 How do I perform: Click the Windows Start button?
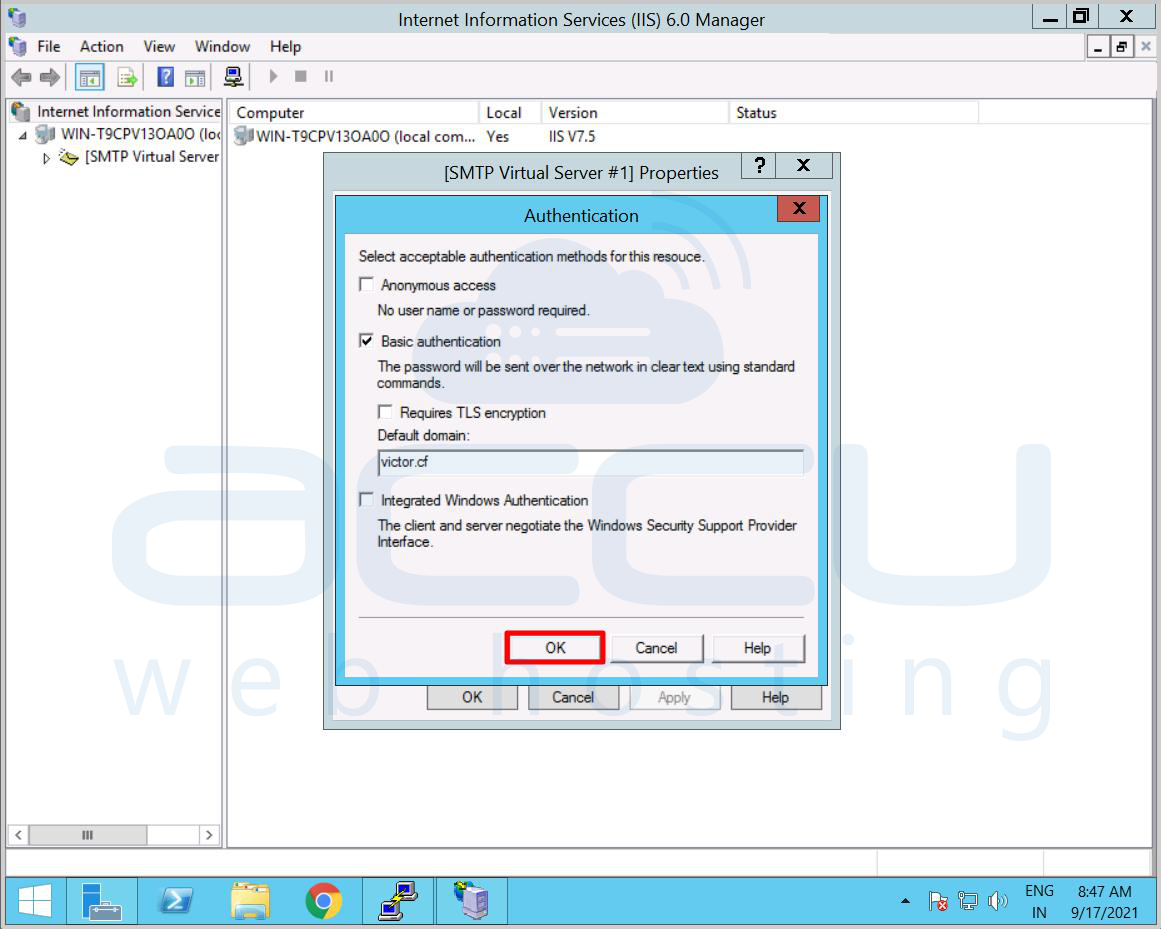34,902
